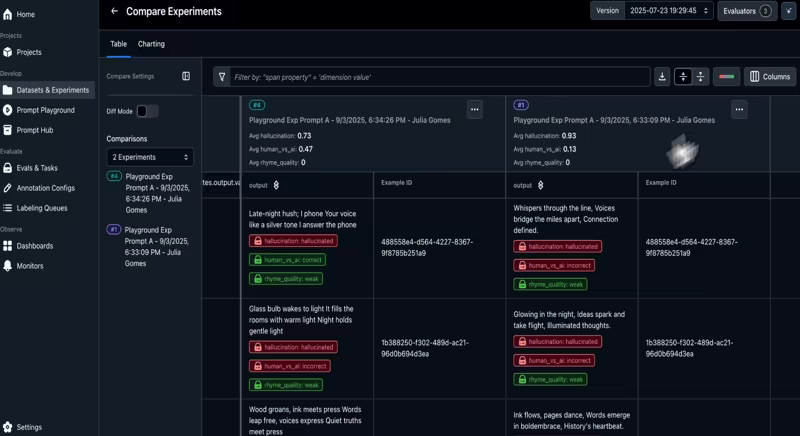The width and height of the screenshot is (800, 436).
Task: Open the three-dot menu for experiment #4
Action: point(474,109)
